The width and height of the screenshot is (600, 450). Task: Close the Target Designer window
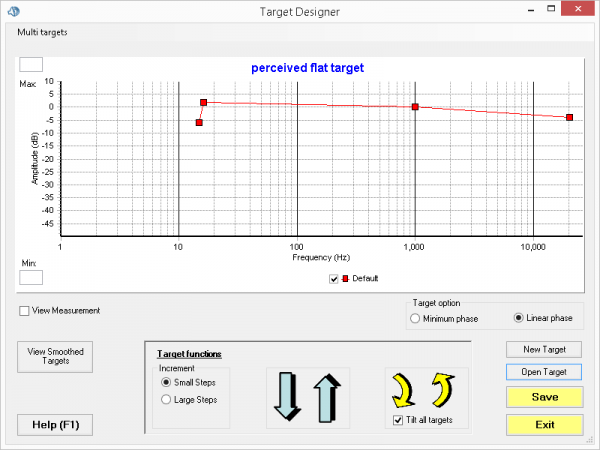pyautogui.click(x=578, y=8)
